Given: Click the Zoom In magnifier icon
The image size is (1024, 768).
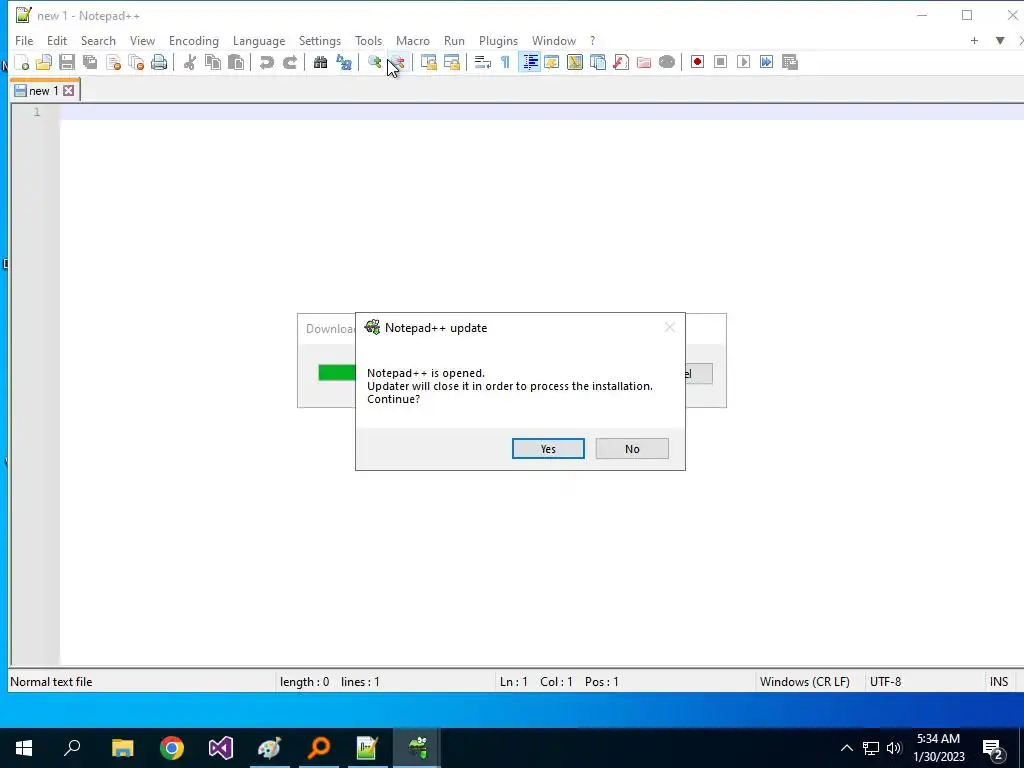Looking at the screenshot, I should tap(374, 63).
